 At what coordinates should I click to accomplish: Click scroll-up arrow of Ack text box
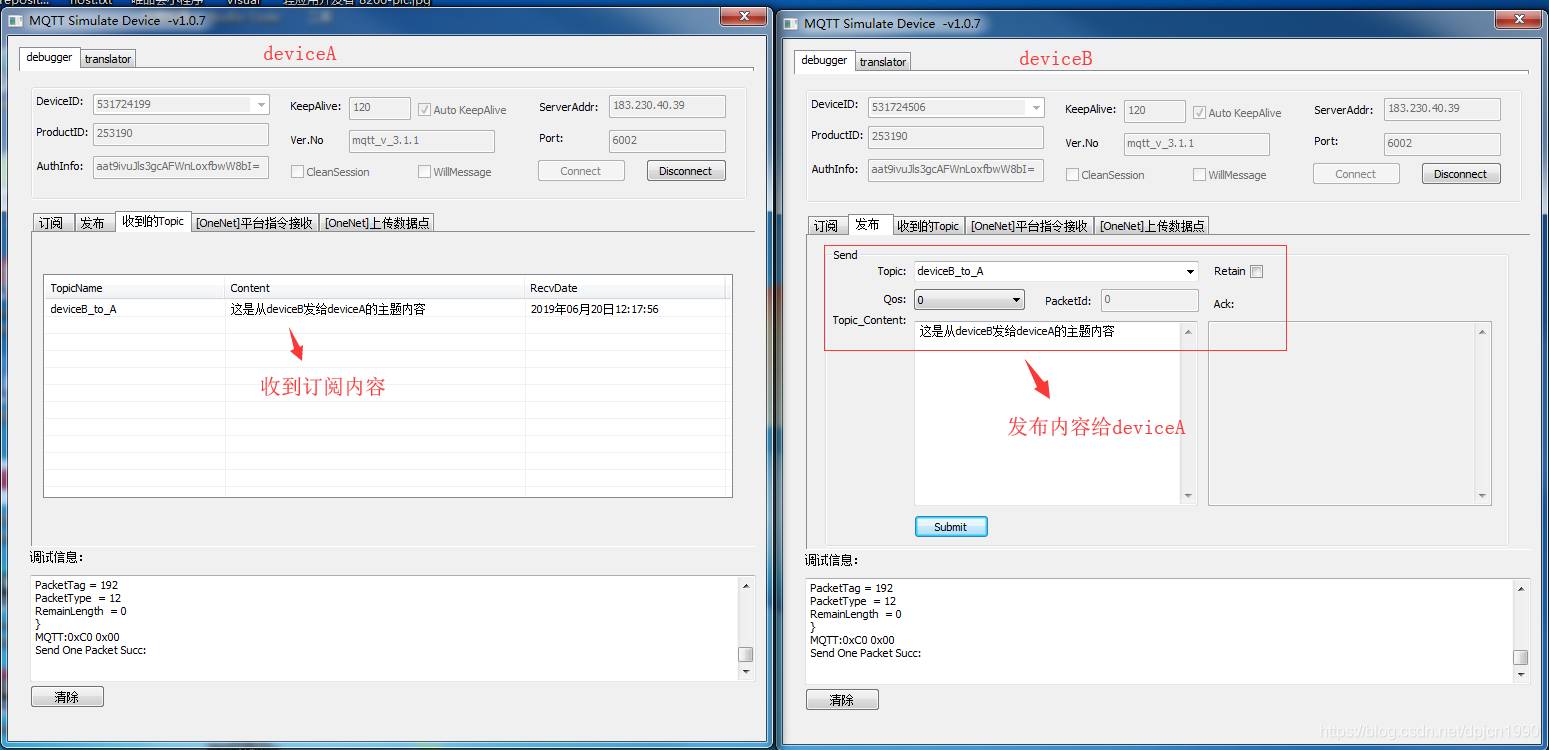(1482, 331)
